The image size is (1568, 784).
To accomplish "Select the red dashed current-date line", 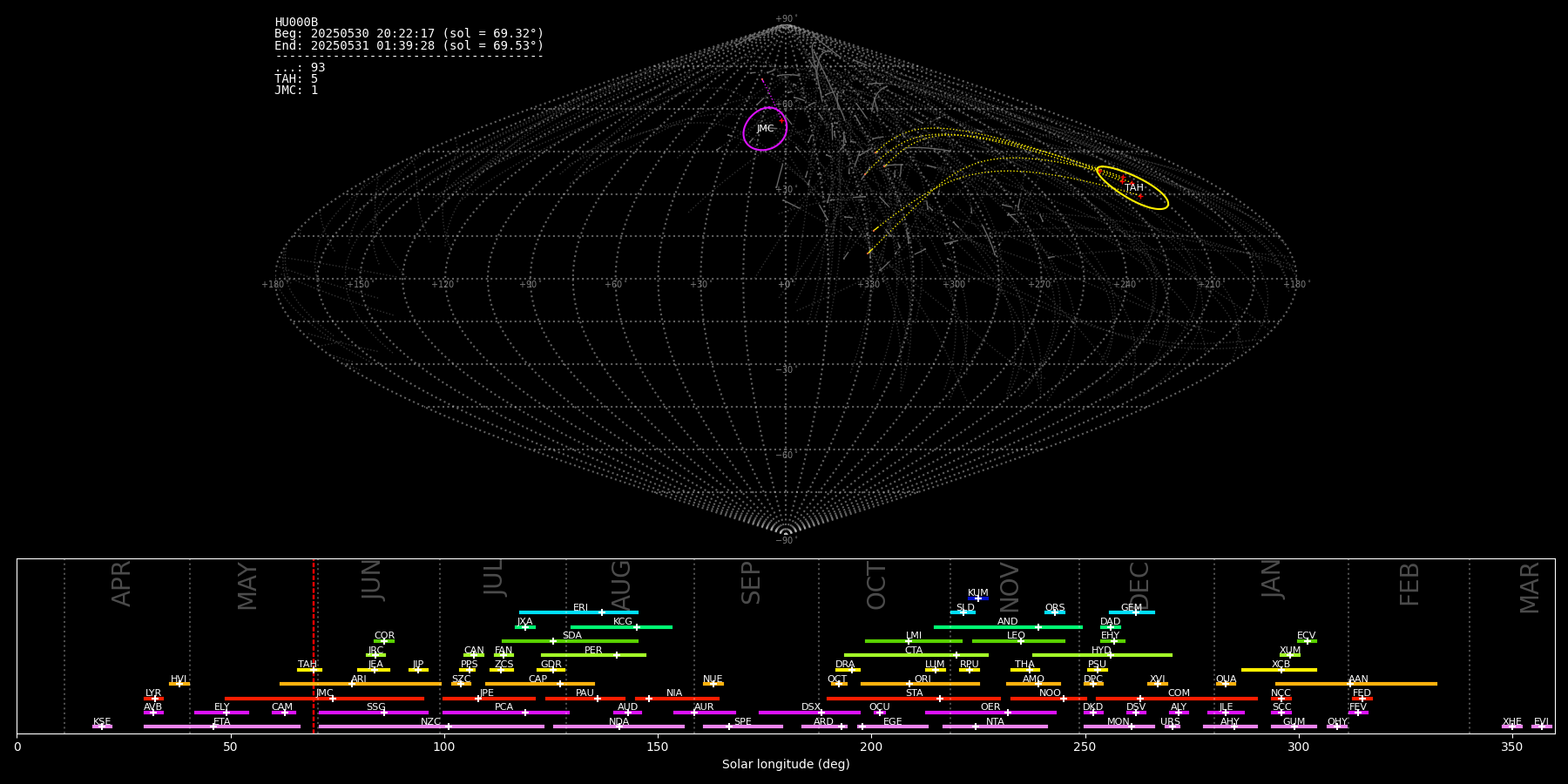I will [314, 645].
